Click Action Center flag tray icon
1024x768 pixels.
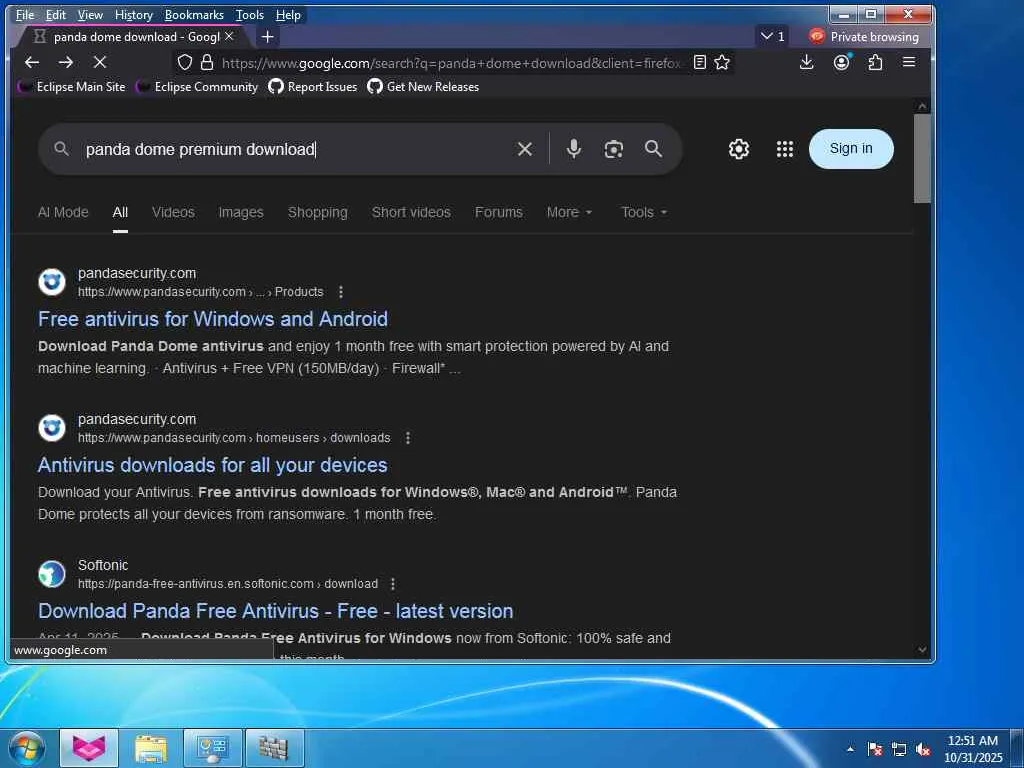(874, 749)
